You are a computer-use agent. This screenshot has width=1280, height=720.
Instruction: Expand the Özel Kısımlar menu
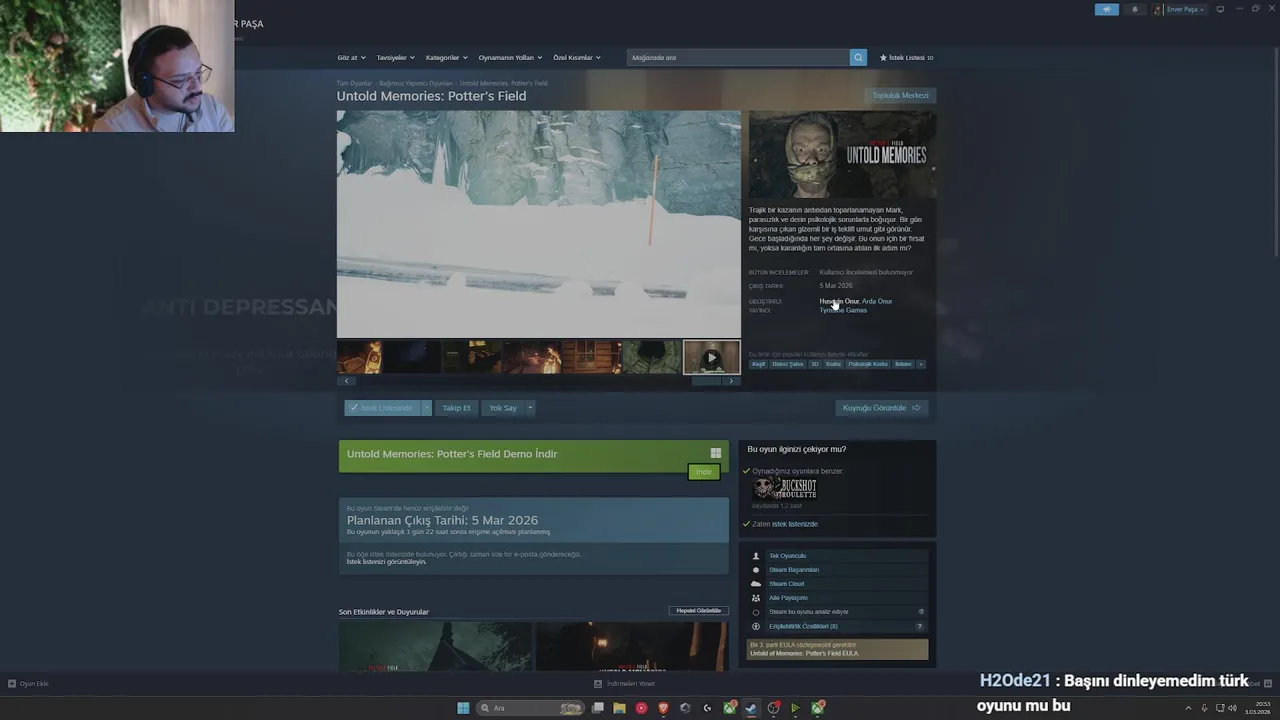(x=577, y=58)
